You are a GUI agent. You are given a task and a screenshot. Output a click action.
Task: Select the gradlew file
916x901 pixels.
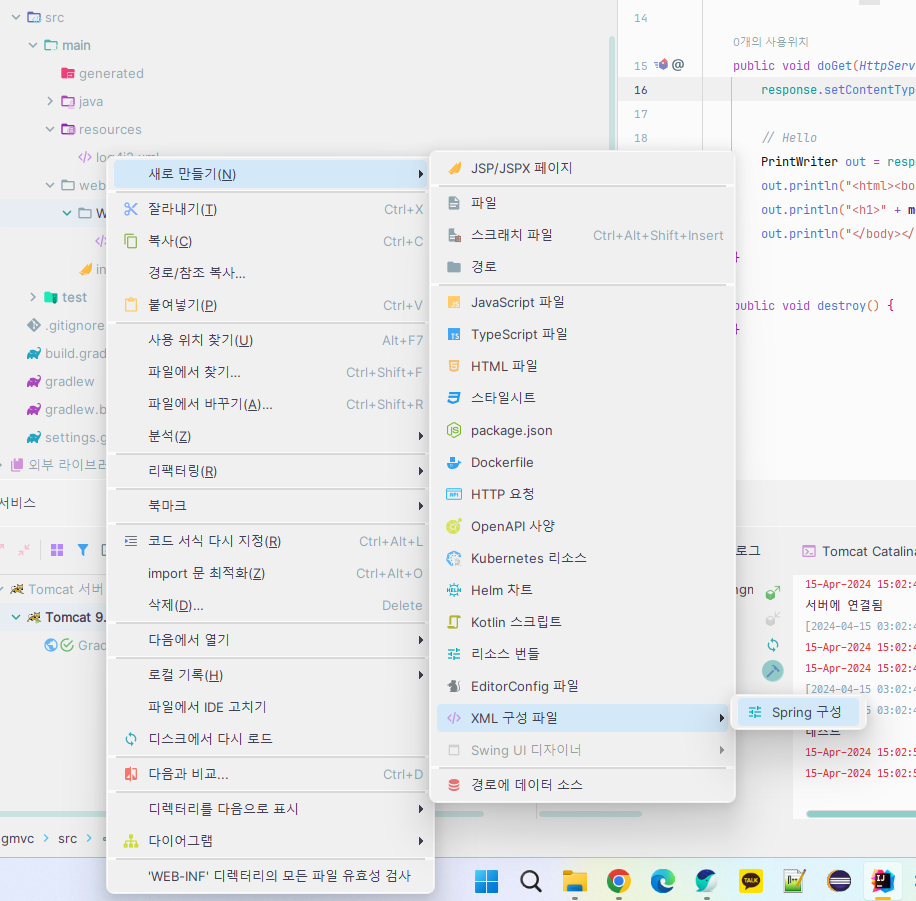click(x=61, y=382)
